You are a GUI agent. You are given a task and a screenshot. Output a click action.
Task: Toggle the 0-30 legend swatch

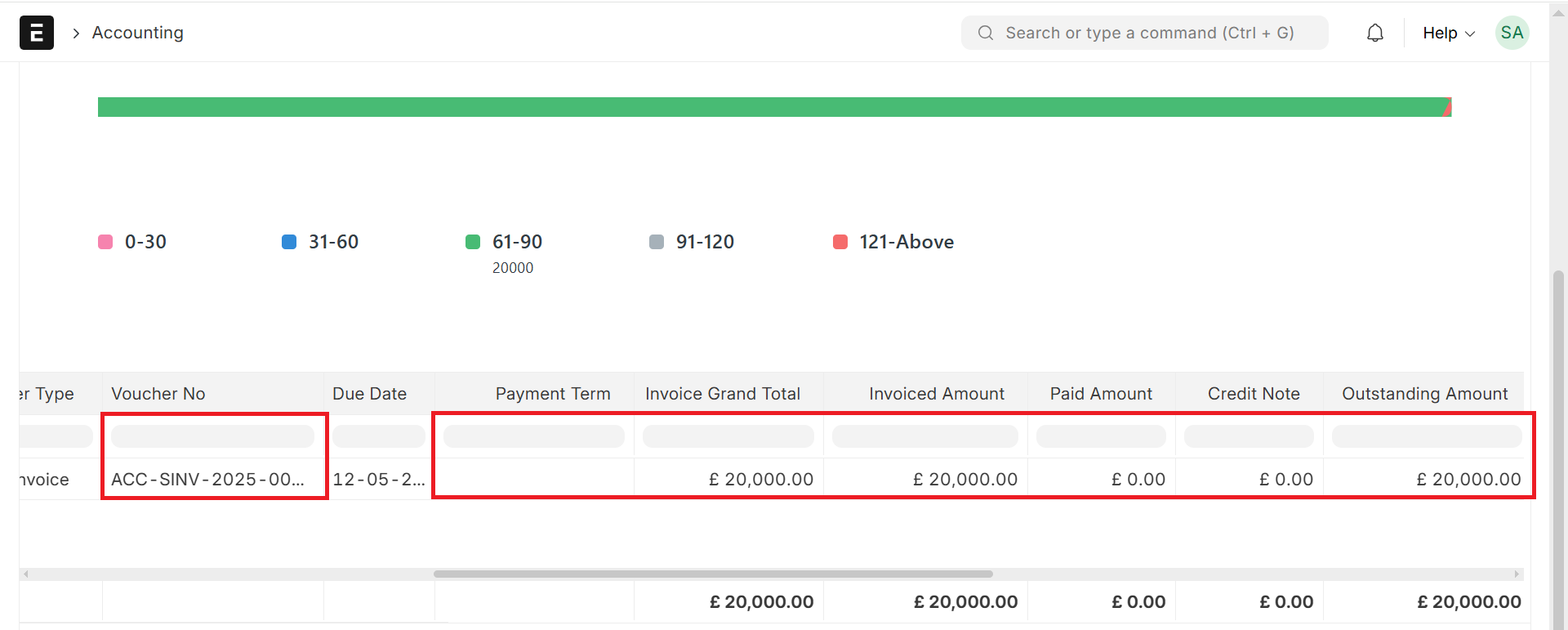click(105, 242)
